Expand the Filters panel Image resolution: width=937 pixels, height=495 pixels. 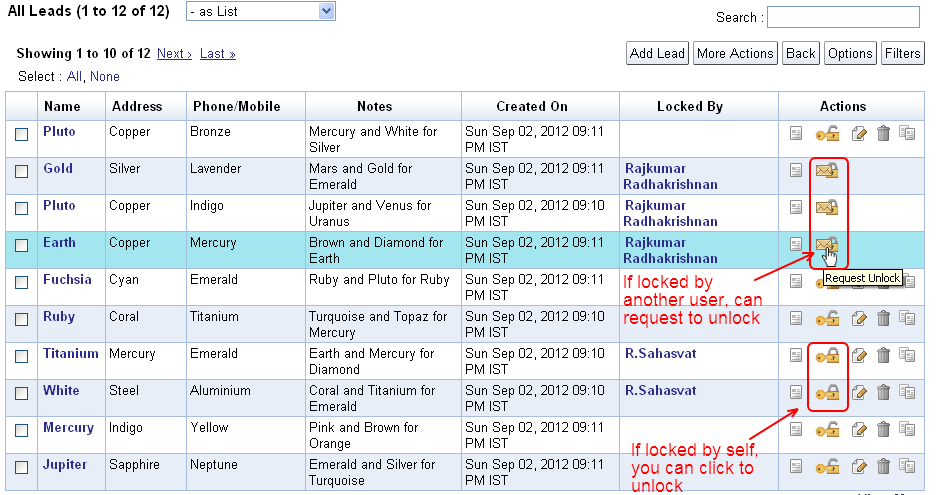(902, 54)
